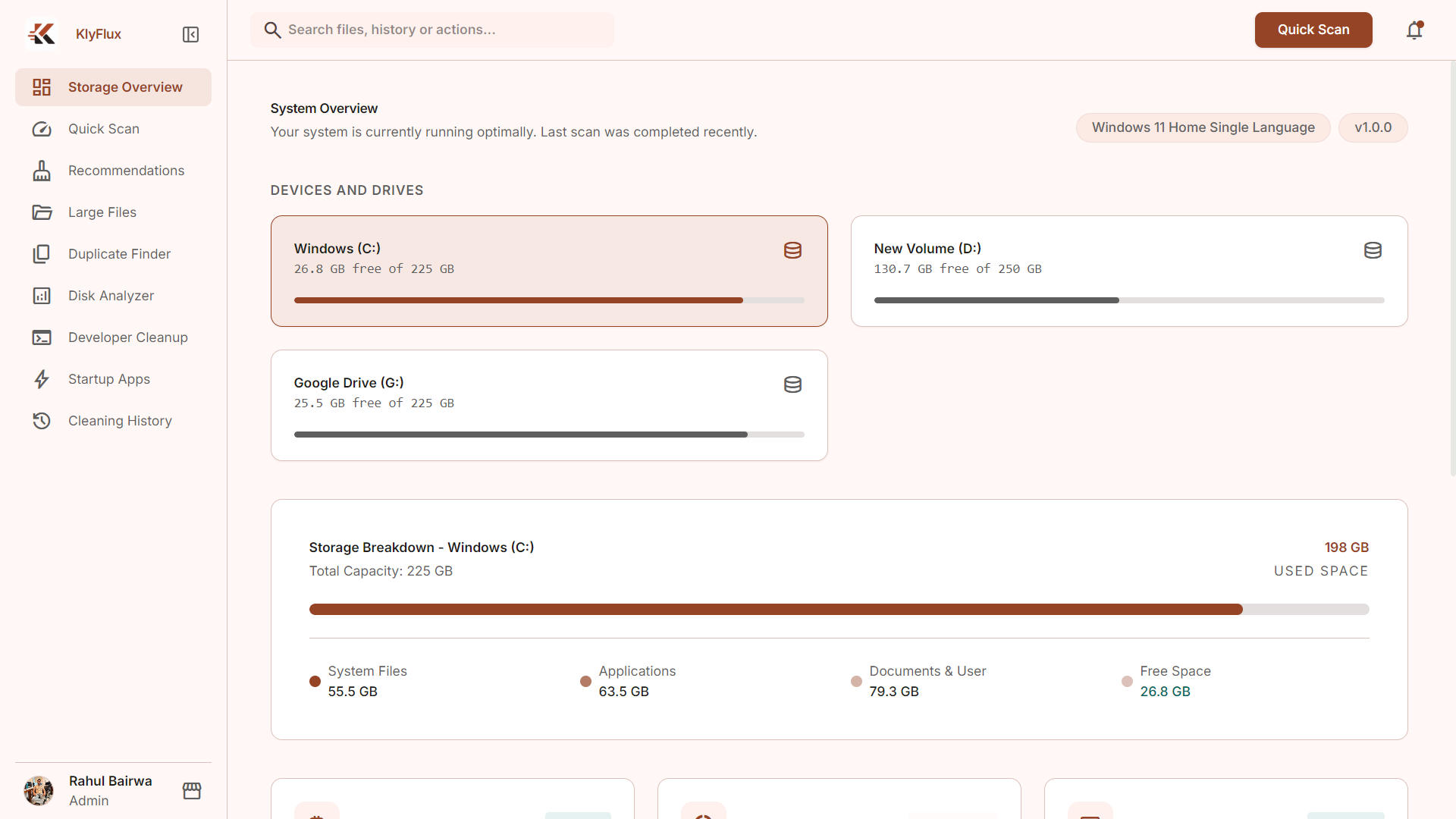Screen dimensions: 1456x819
Task: Click '26.8 GB free of 225 GB' text
Action: point(374,269)
